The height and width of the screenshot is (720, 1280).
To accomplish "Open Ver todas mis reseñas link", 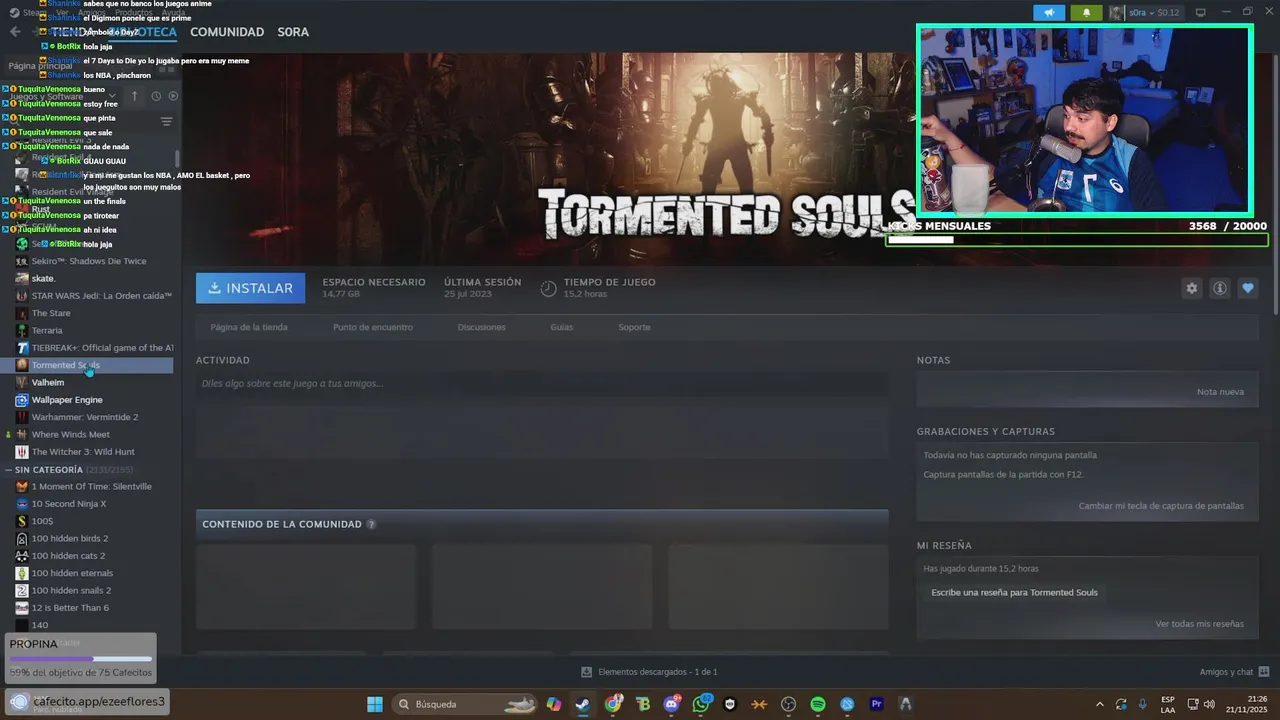I will tap(1199, 624).
